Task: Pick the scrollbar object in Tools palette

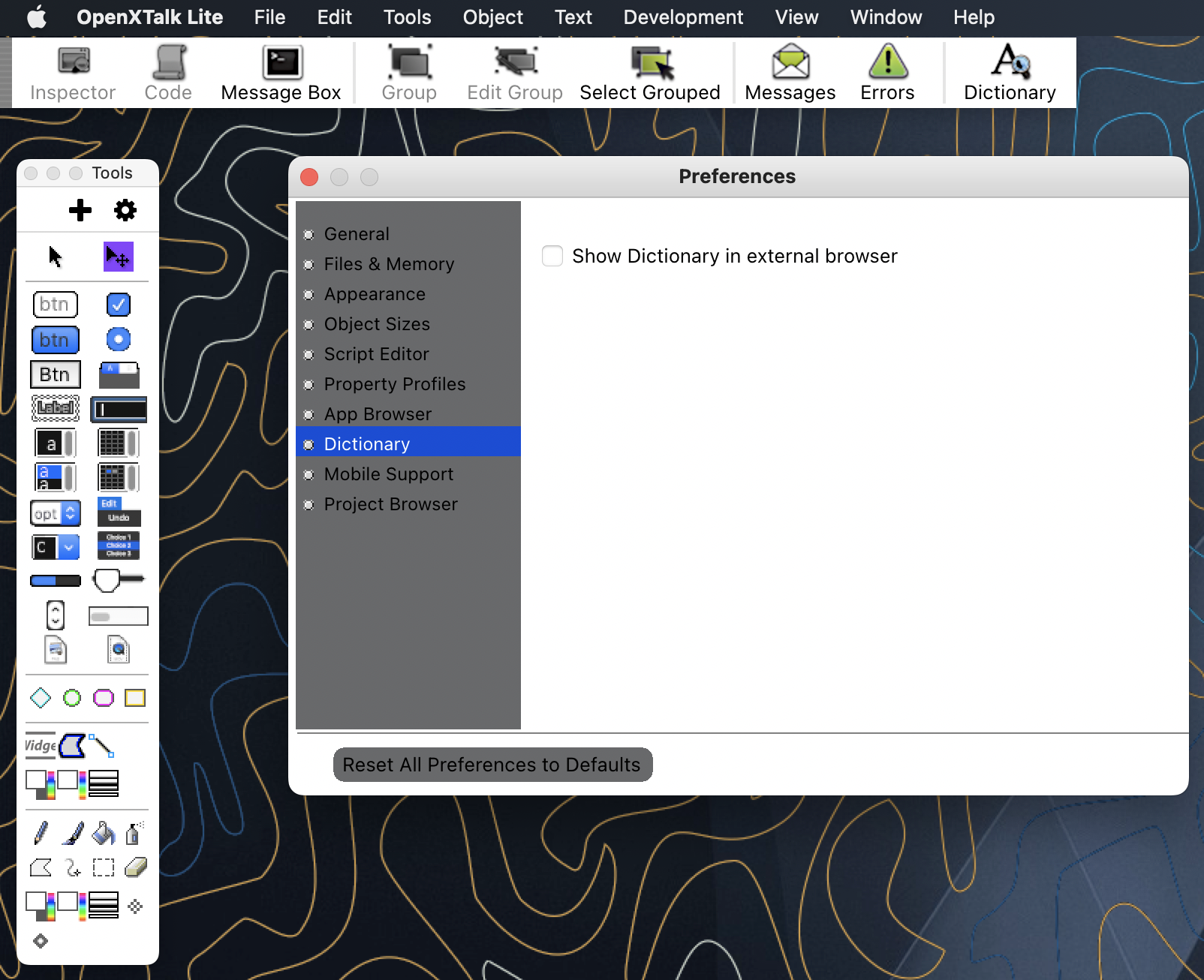Action: pos(119,616)
